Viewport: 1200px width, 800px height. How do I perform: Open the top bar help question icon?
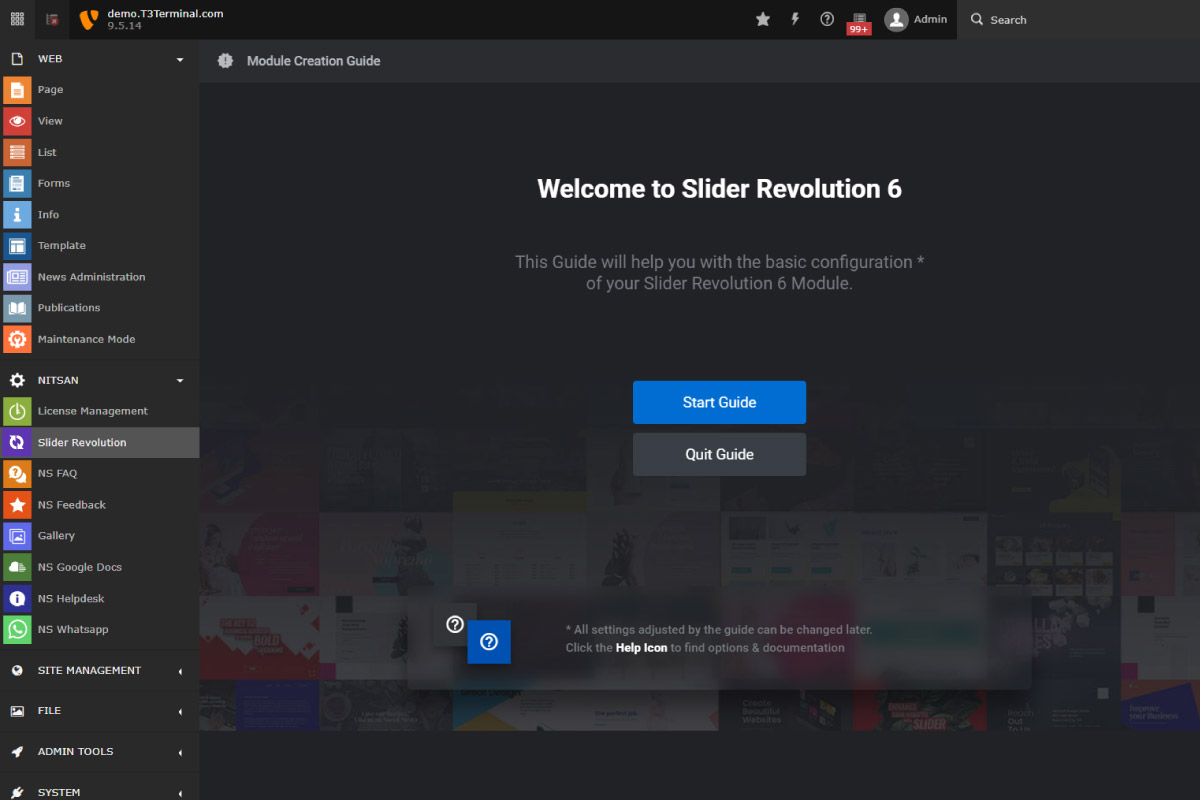click(827, 19)
